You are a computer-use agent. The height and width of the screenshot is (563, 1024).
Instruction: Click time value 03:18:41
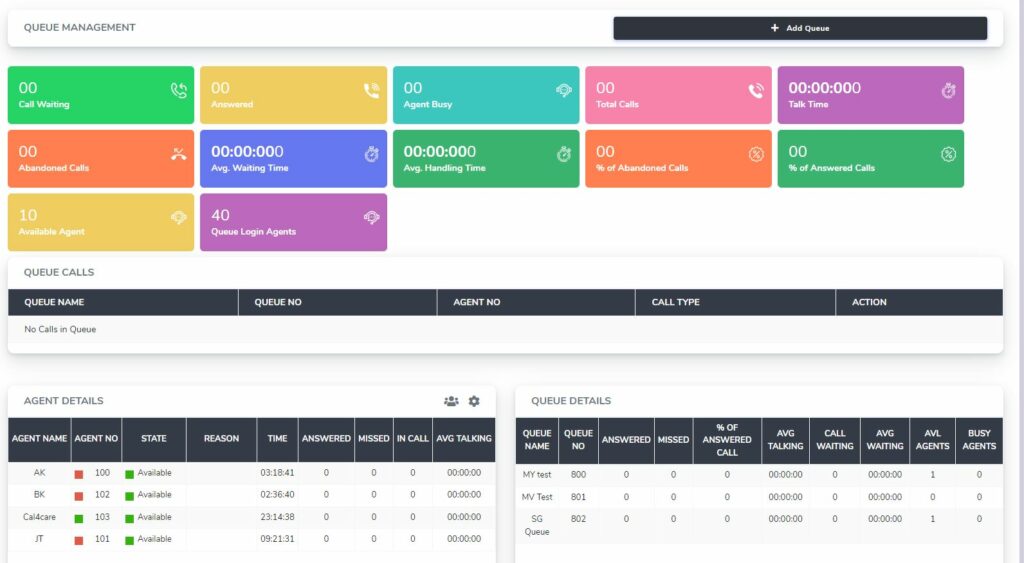pyautogui.click(x=277, y=472)
